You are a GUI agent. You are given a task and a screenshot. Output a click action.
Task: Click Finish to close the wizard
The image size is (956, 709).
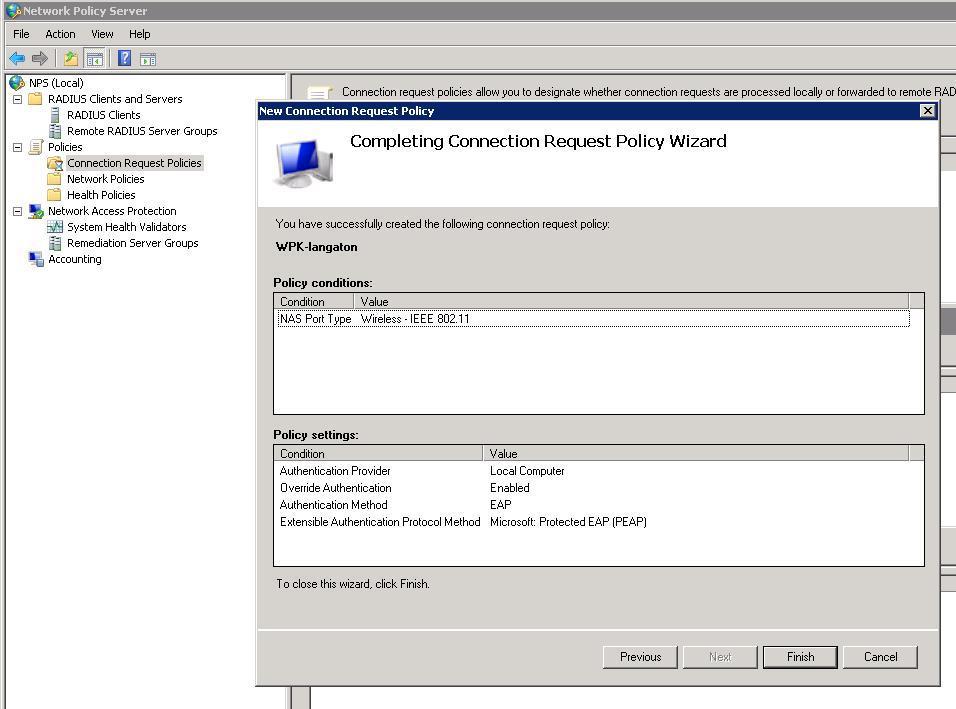(x=800, y=657)
